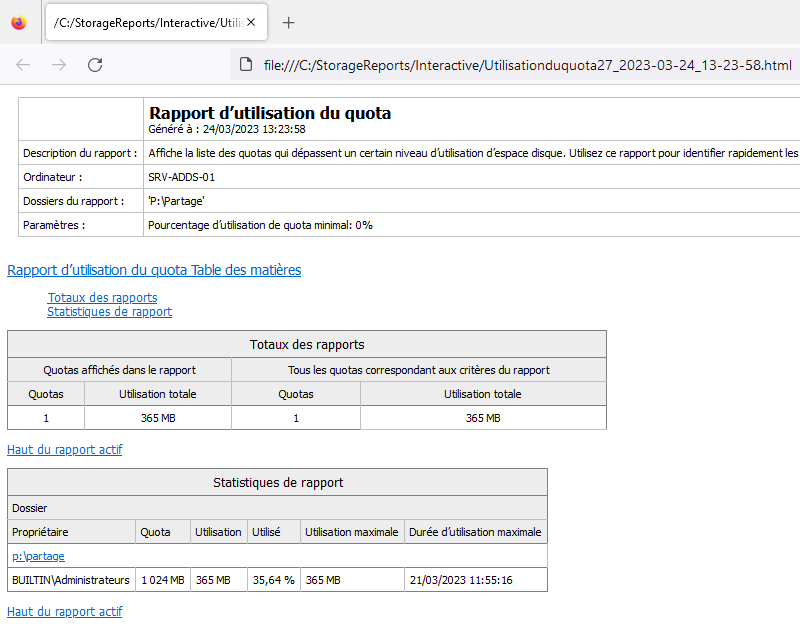Image resolution: width=800 pixels, height=635 pixels.
Task: Follow the 'Statistiques de rapport' link
Action: click(x=109, y=311)
